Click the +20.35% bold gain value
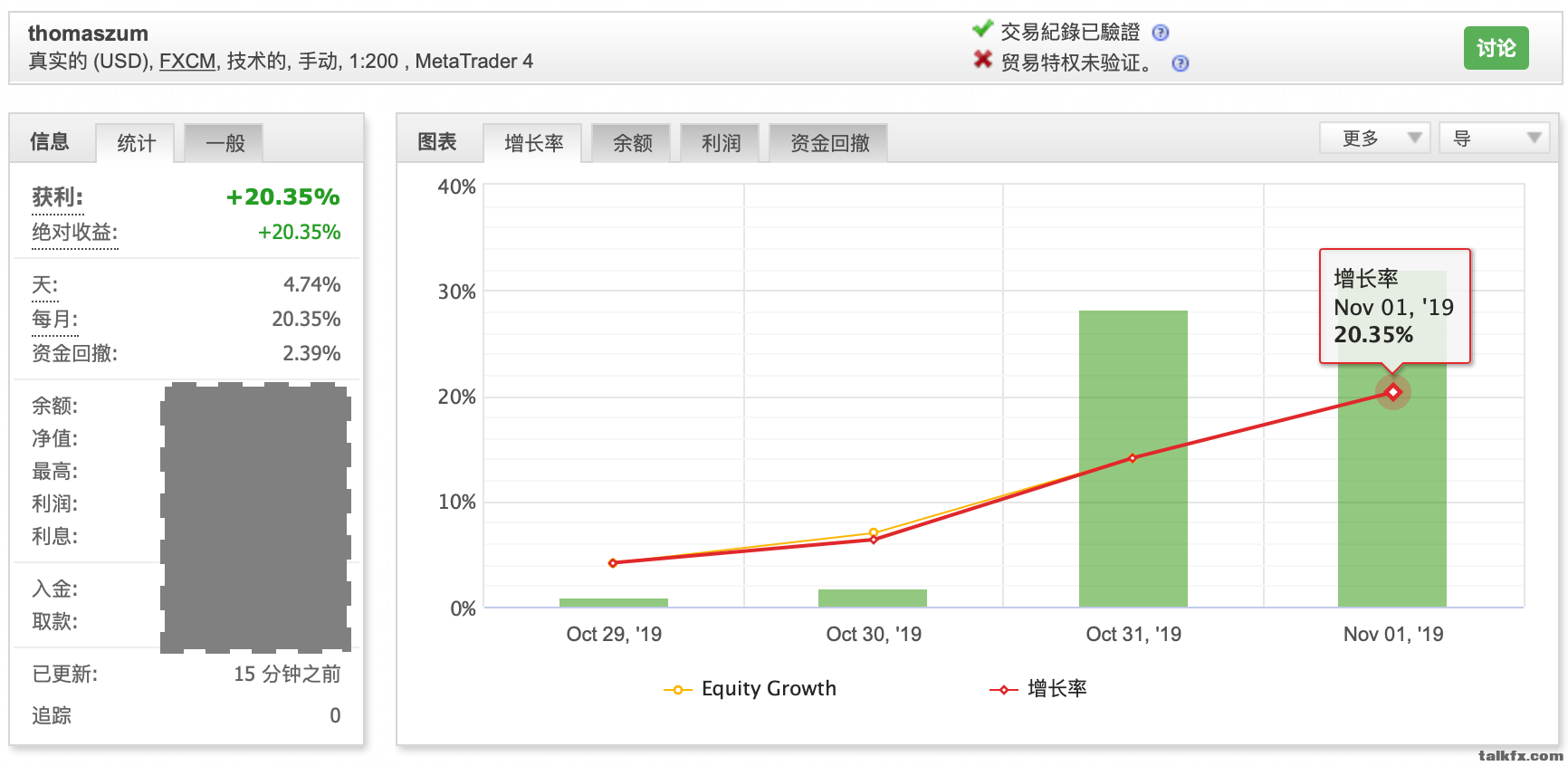 click(x=283, y=197)
